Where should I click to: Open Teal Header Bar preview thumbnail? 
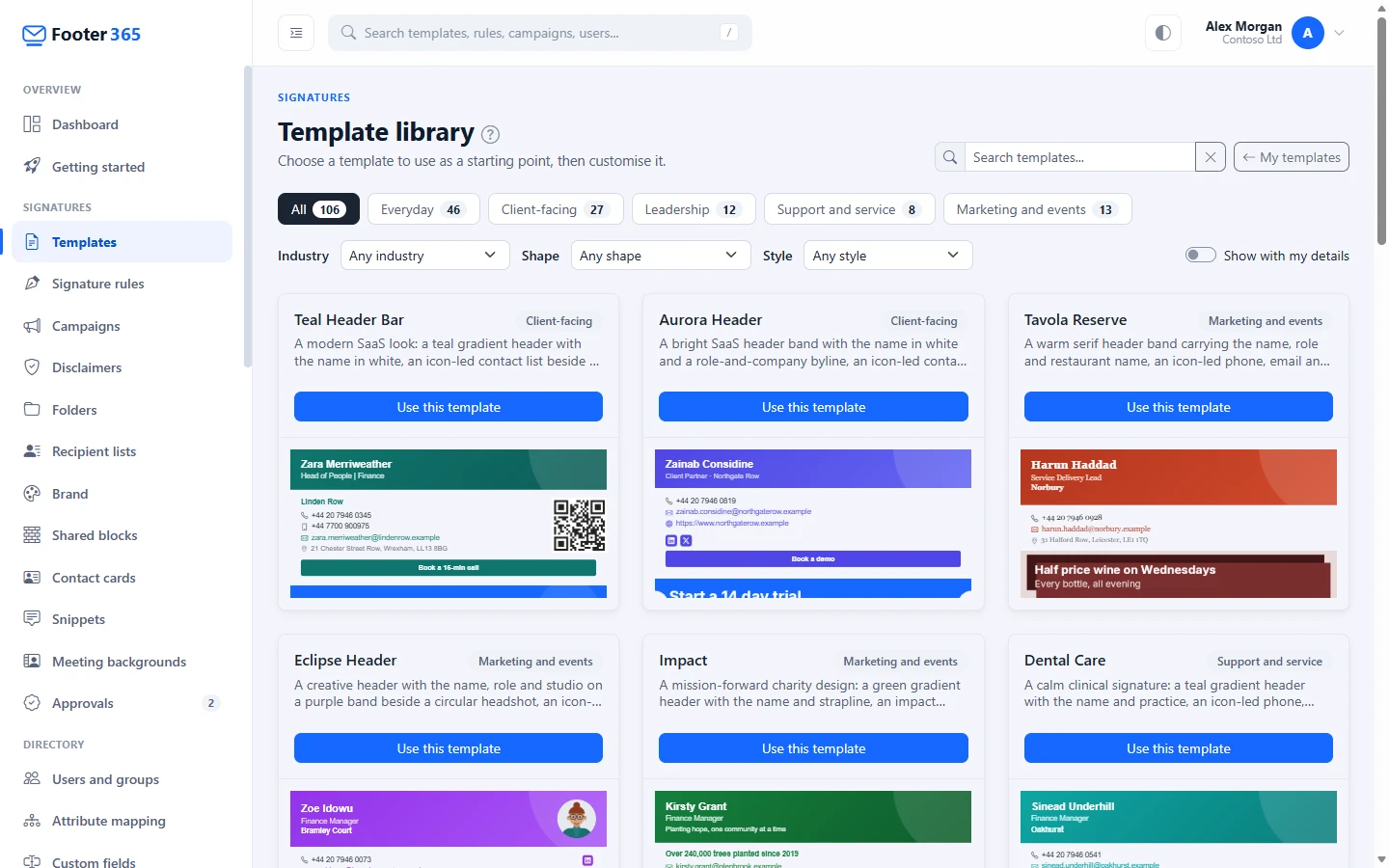[x=449, y=524]
